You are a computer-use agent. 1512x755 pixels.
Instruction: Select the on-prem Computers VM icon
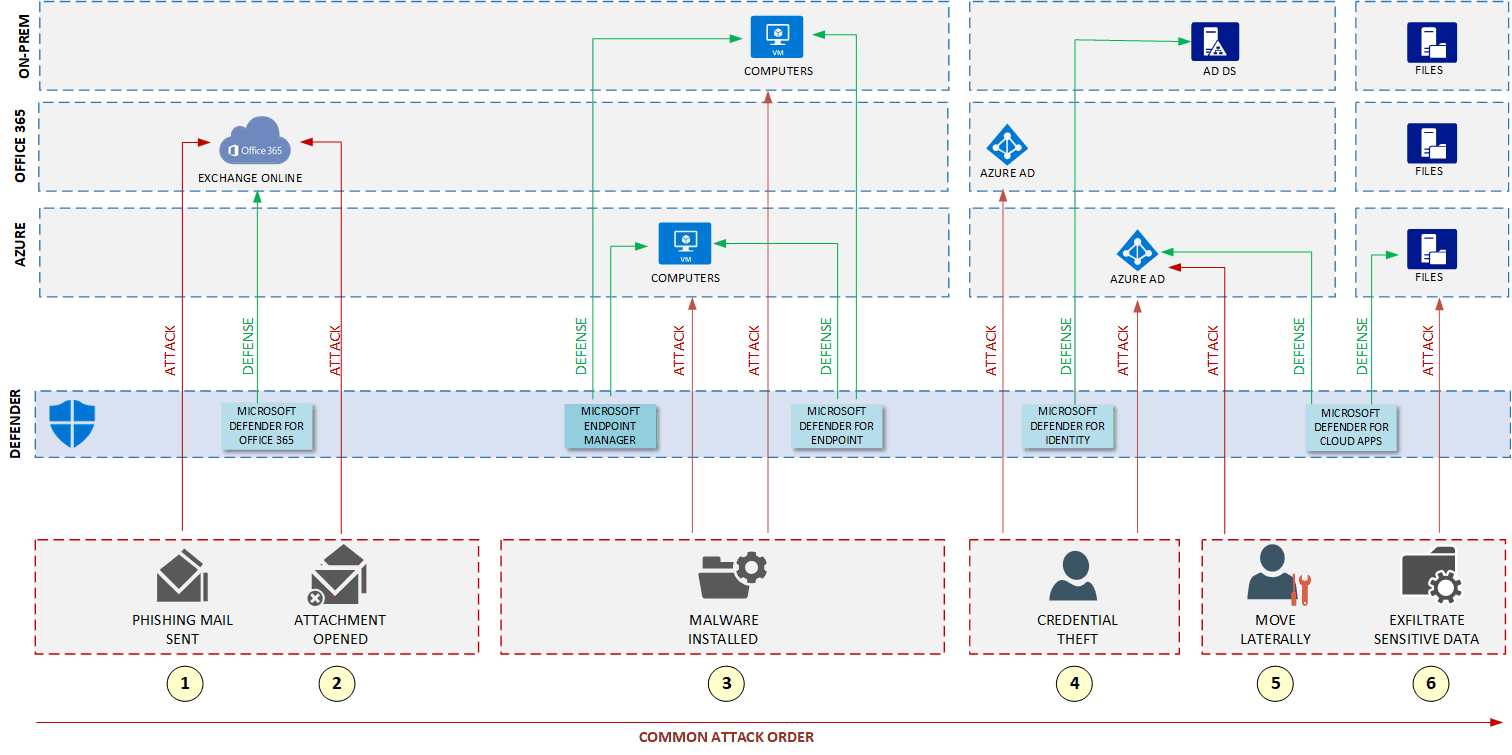(778, 38)
